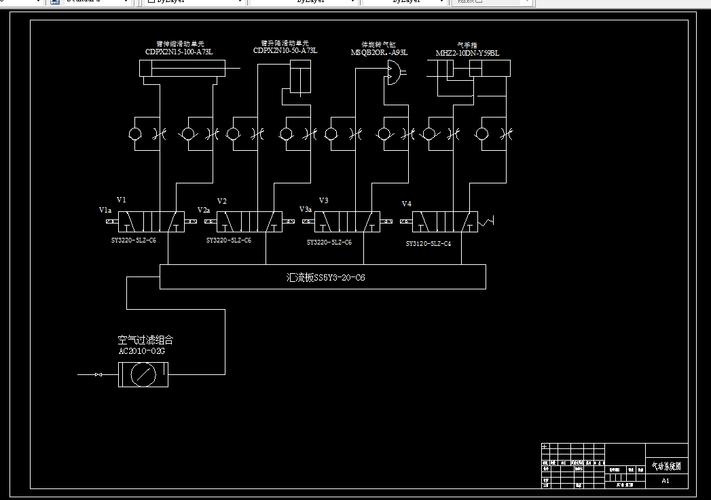Pick the spring symbol on valve V4

tap(486, 222)
